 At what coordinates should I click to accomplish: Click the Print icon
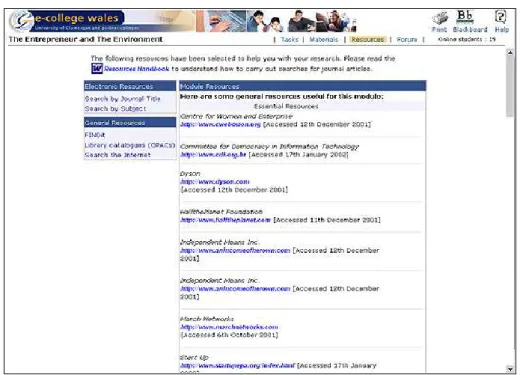click(439, 19)
